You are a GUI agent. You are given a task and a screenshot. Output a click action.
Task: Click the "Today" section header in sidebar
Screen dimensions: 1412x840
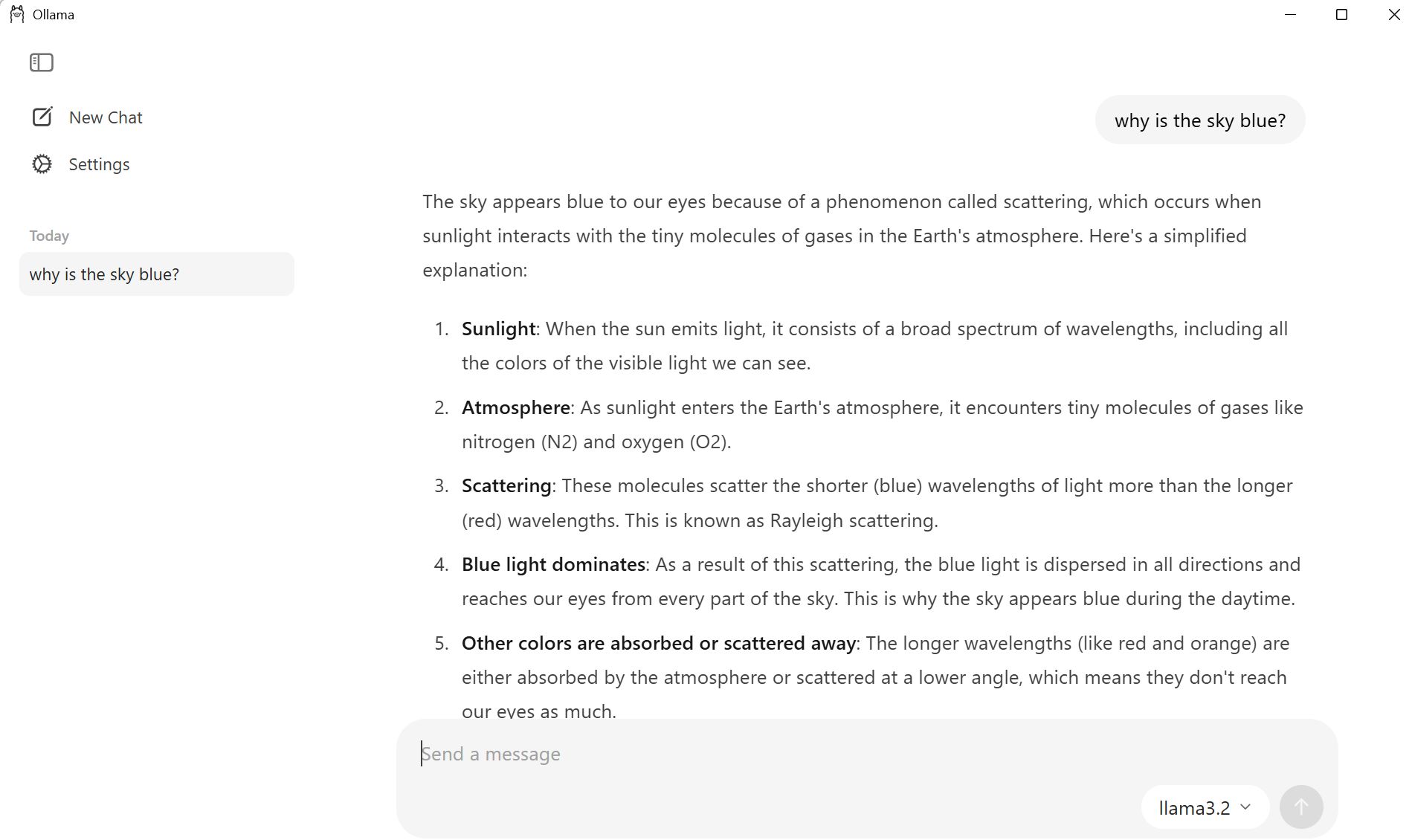49,236
